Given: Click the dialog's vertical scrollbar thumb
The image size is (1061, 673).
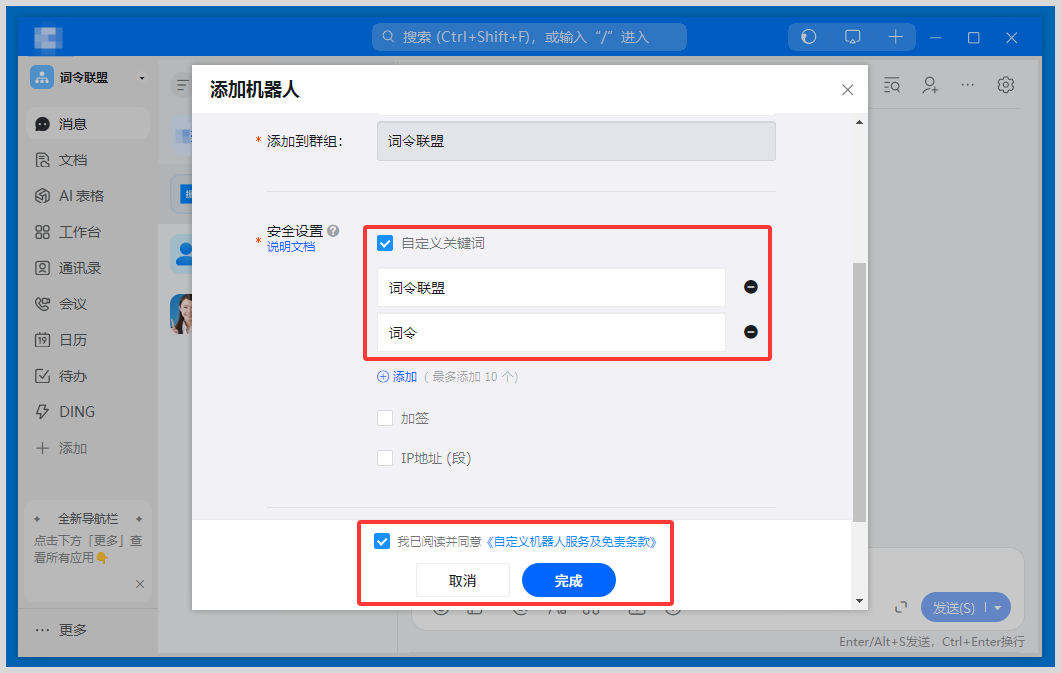Looking at the screenshot, I should coord(859,390).
